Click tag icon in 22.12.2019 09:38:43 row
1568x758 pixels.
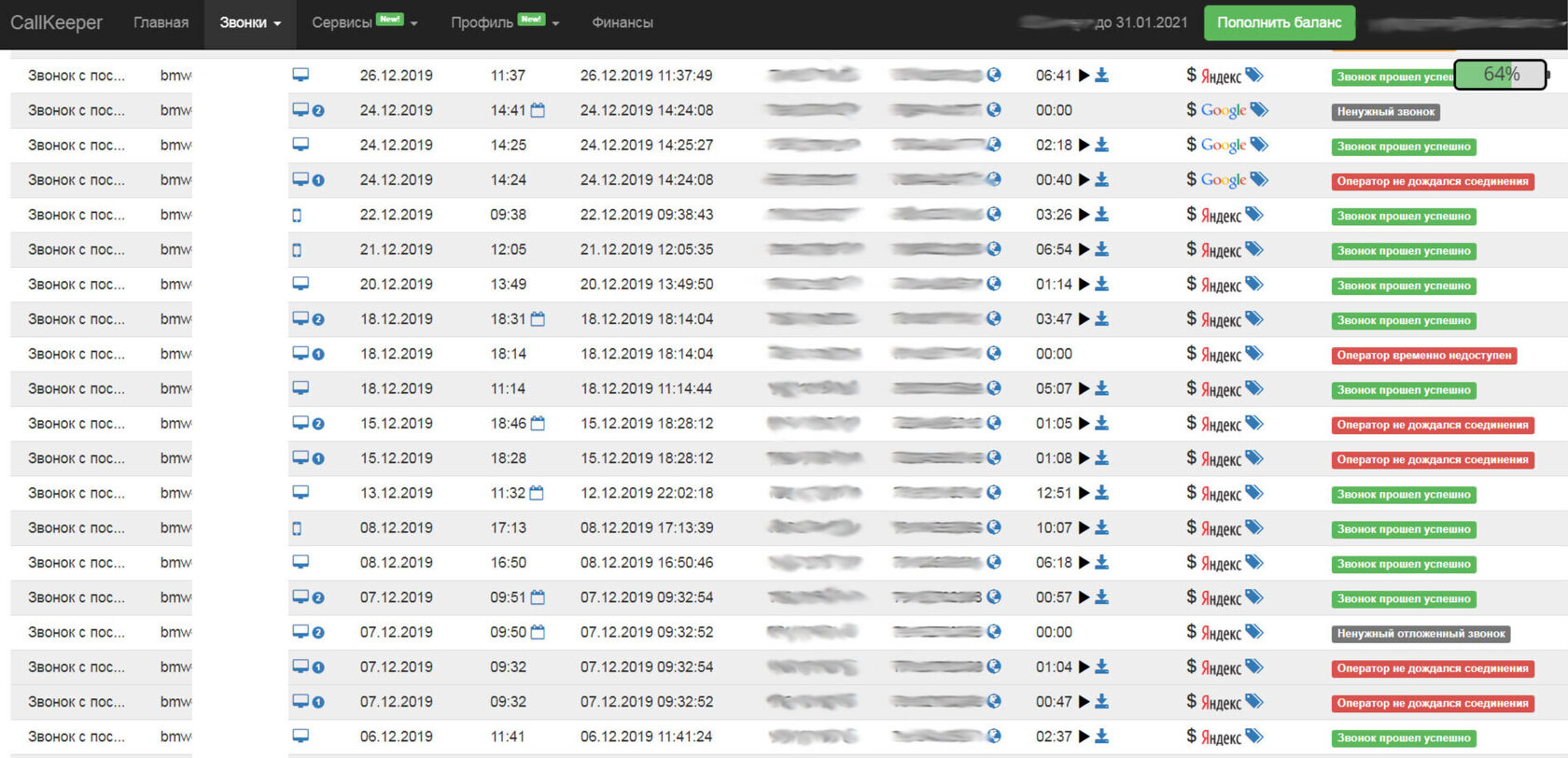(1254, 215)
